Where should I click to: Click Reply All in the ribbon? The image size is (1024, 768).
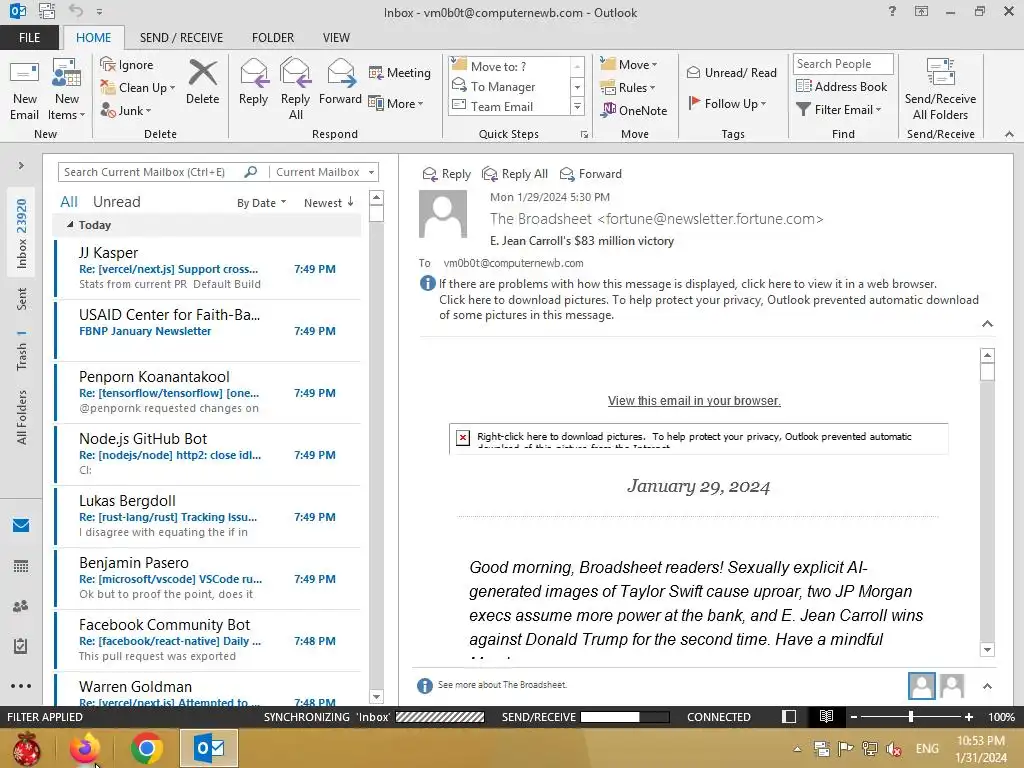(x=295, y=90)
